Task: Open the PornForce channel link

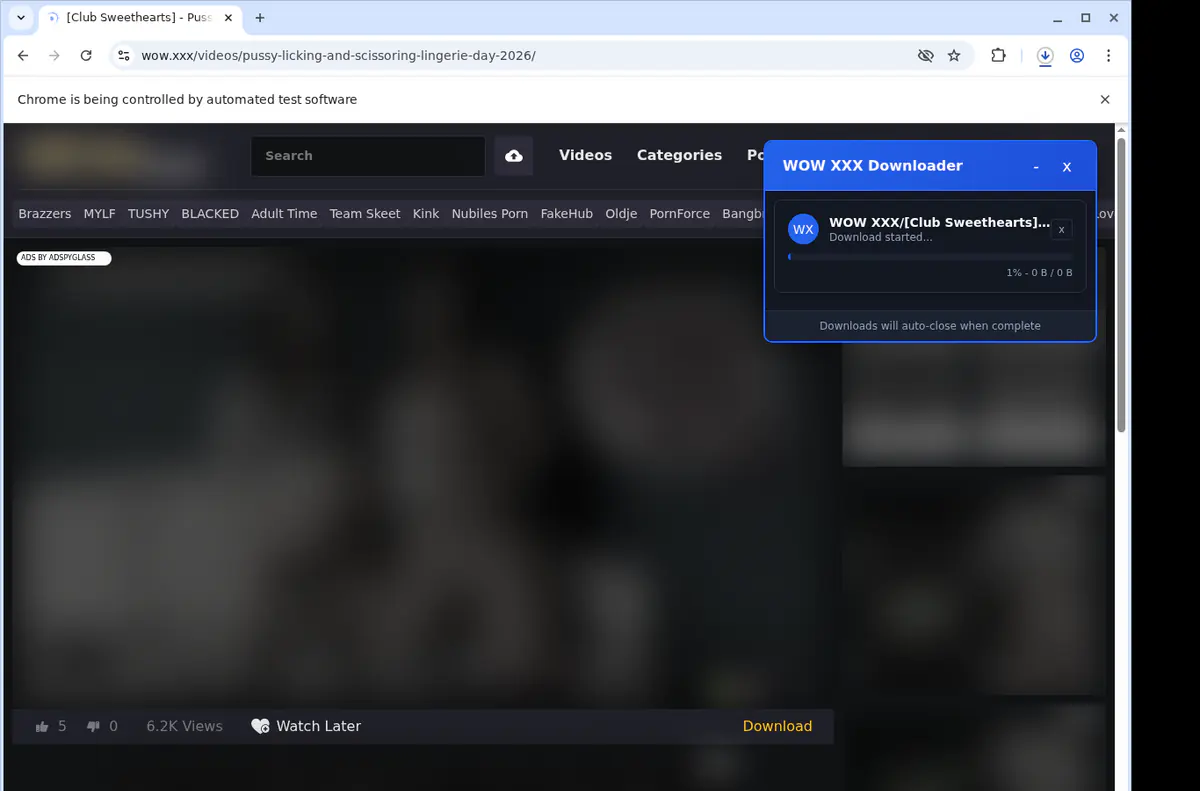Action: click(x=679, y=214)
